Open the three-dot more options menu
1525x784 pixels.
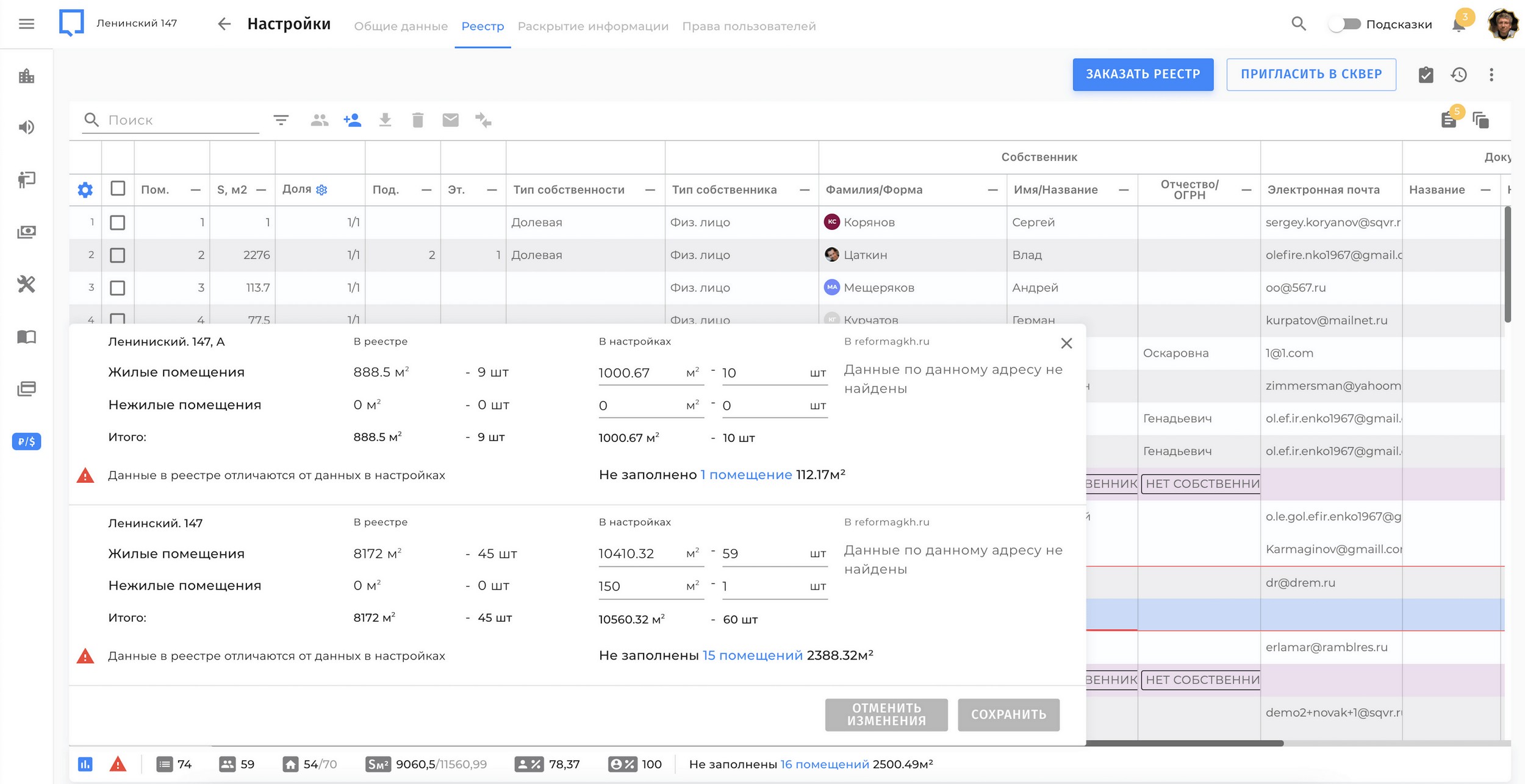tap(1491, 74)
